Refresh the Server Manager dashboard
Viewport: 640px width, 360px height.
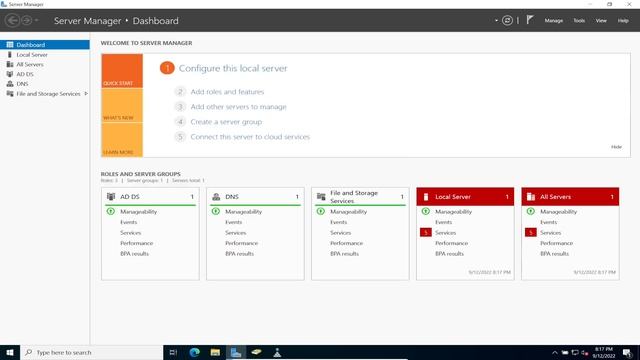point(507,20)
